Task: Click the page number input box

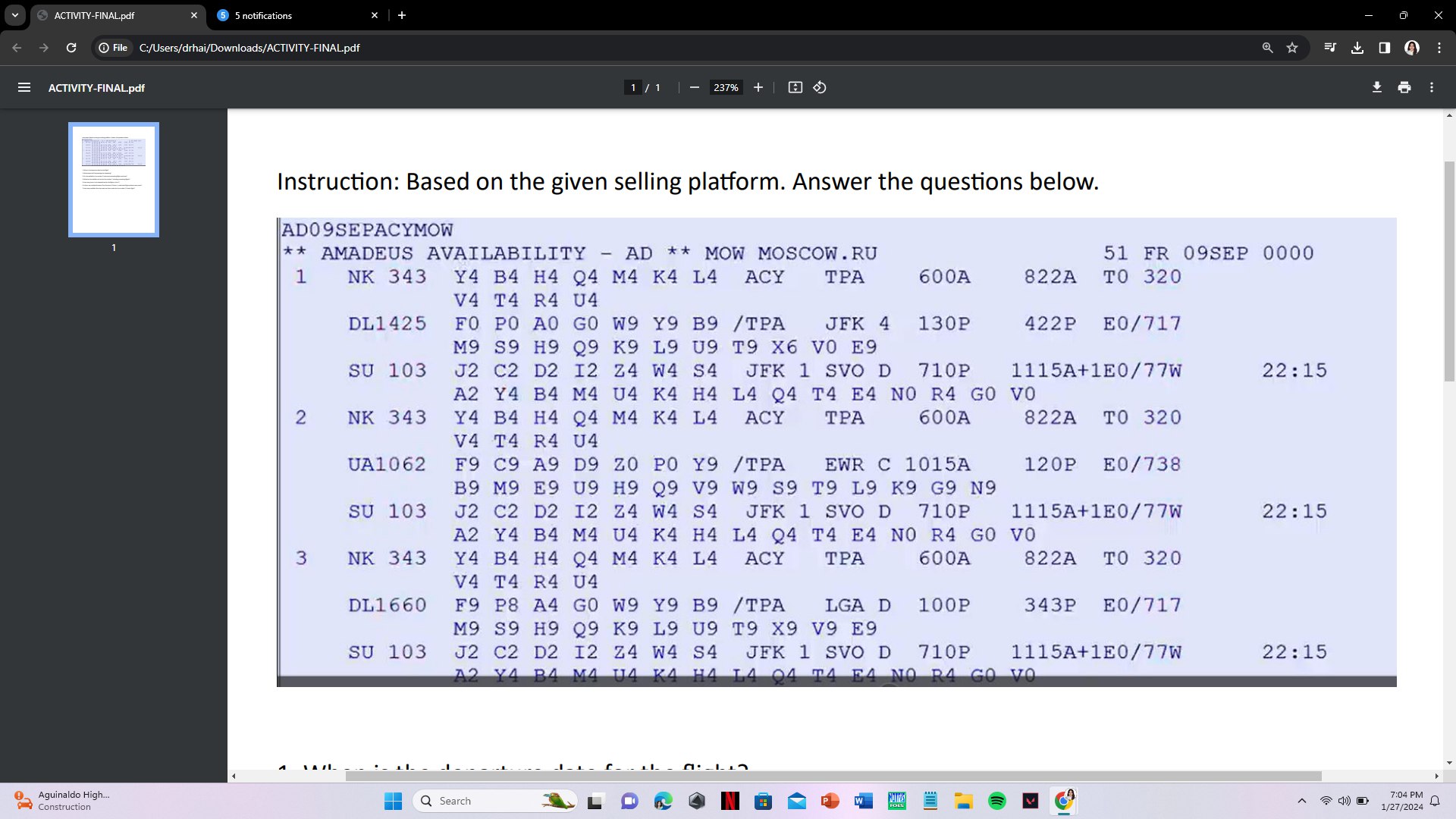Action: (633, 87)
